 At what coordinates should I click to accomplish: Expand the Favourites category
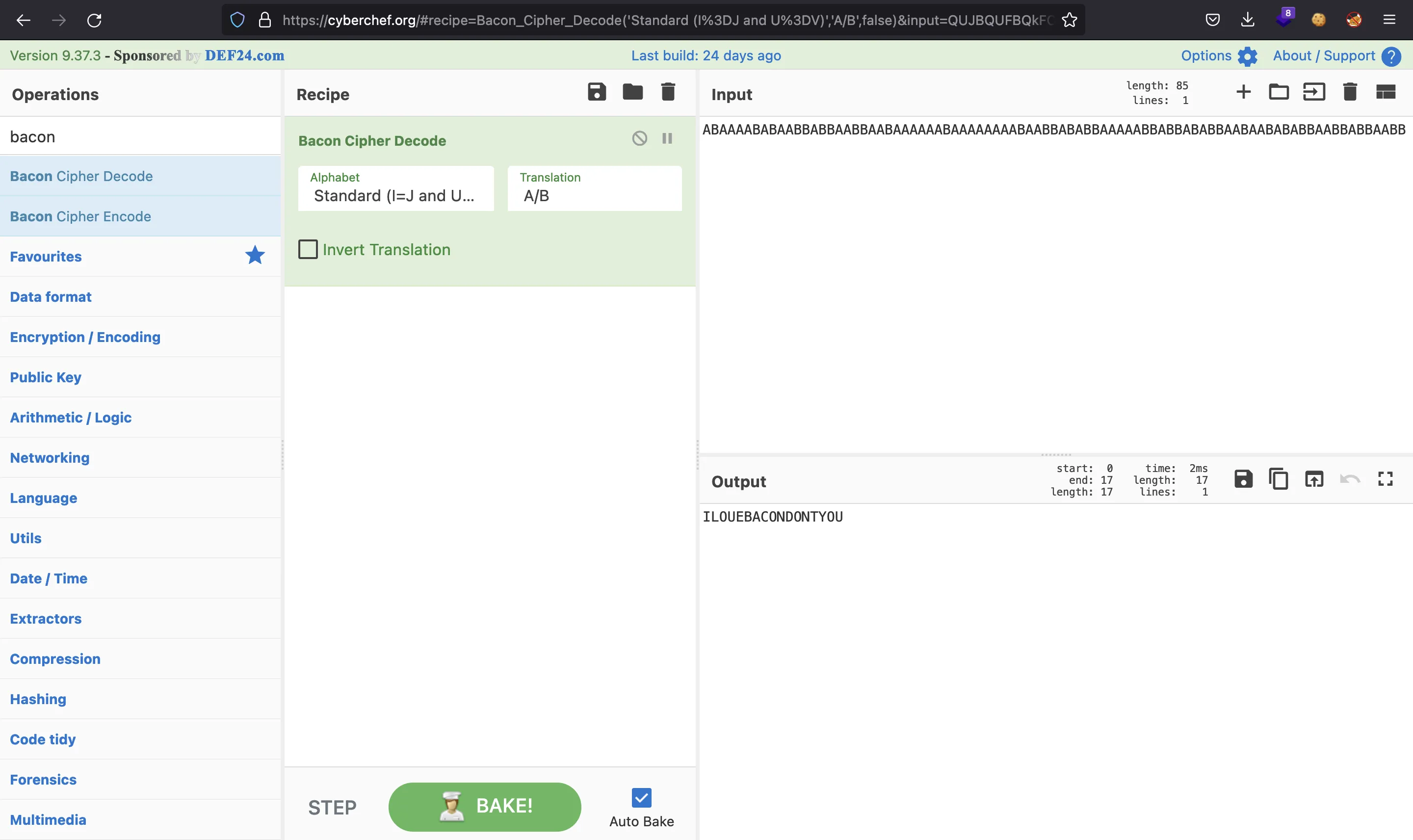(x=46, y=256)
